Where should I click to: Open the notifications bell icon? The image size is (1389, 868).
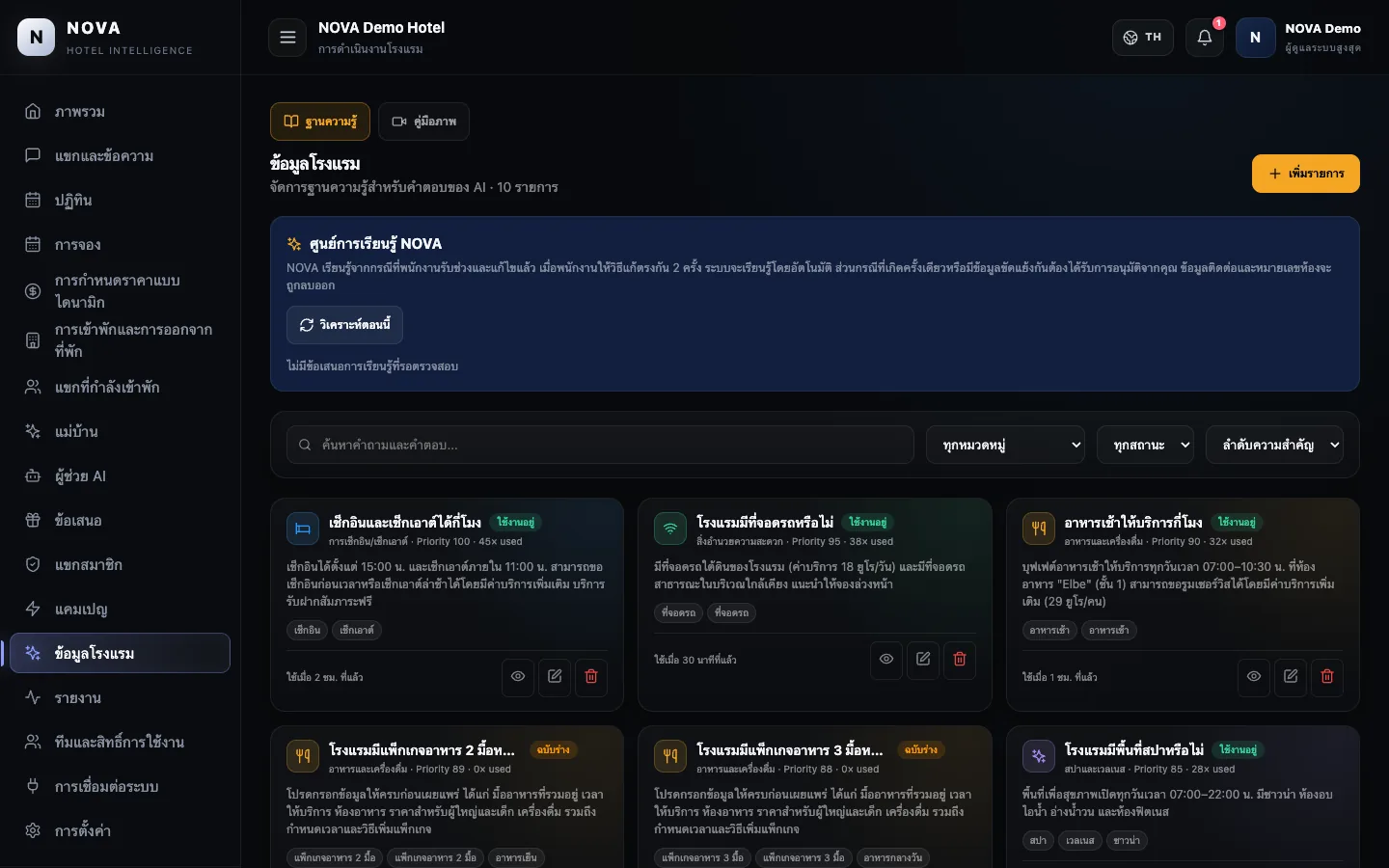click(x=1205, y=38)
